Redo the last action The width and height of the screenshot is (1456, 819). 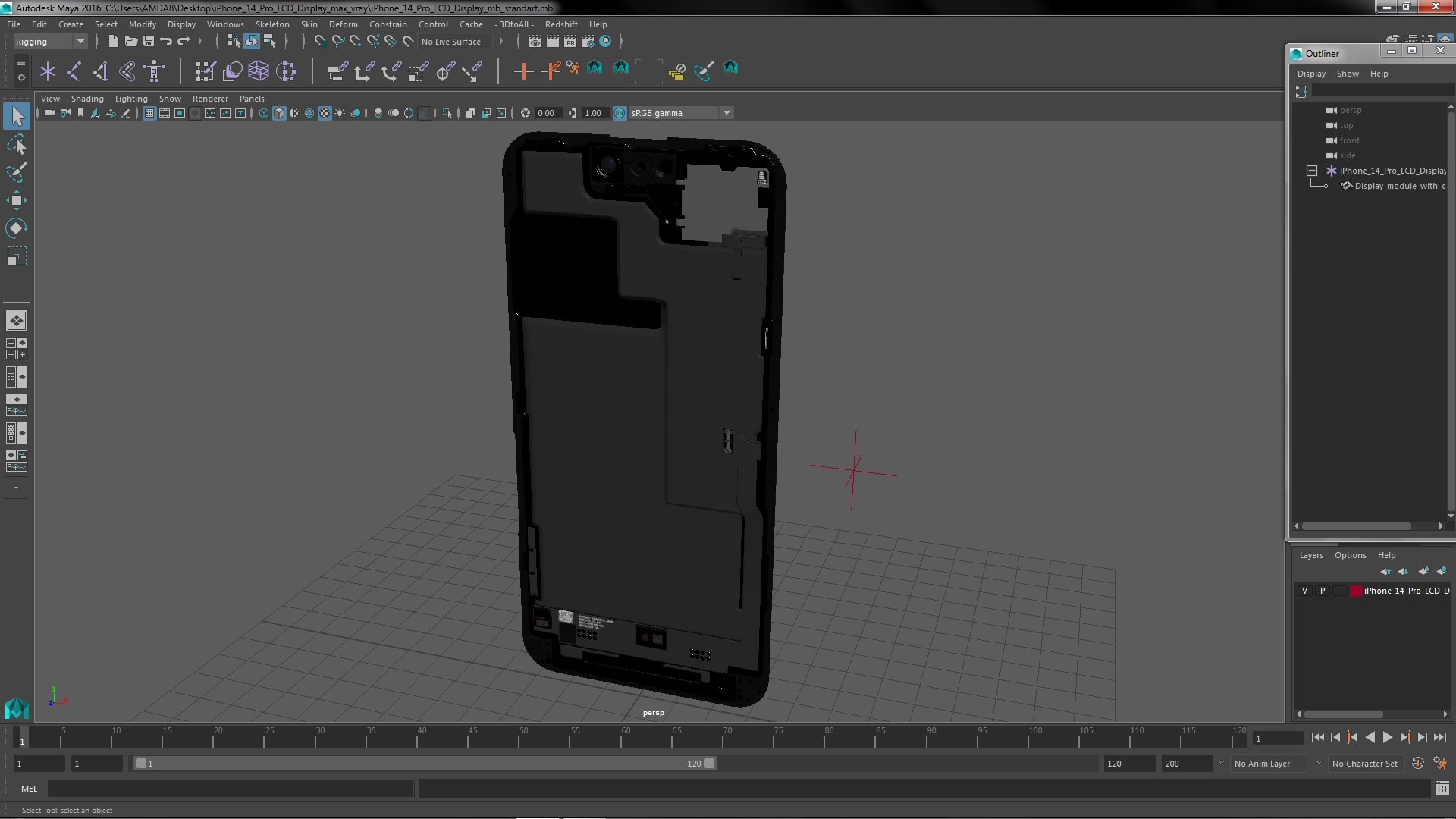click(x=184, y=42)
